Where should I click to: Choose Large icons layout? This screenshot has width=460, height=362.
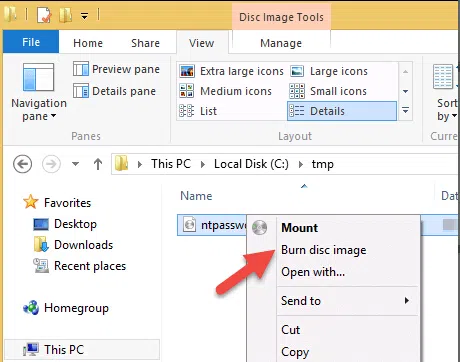coord(329,71)
